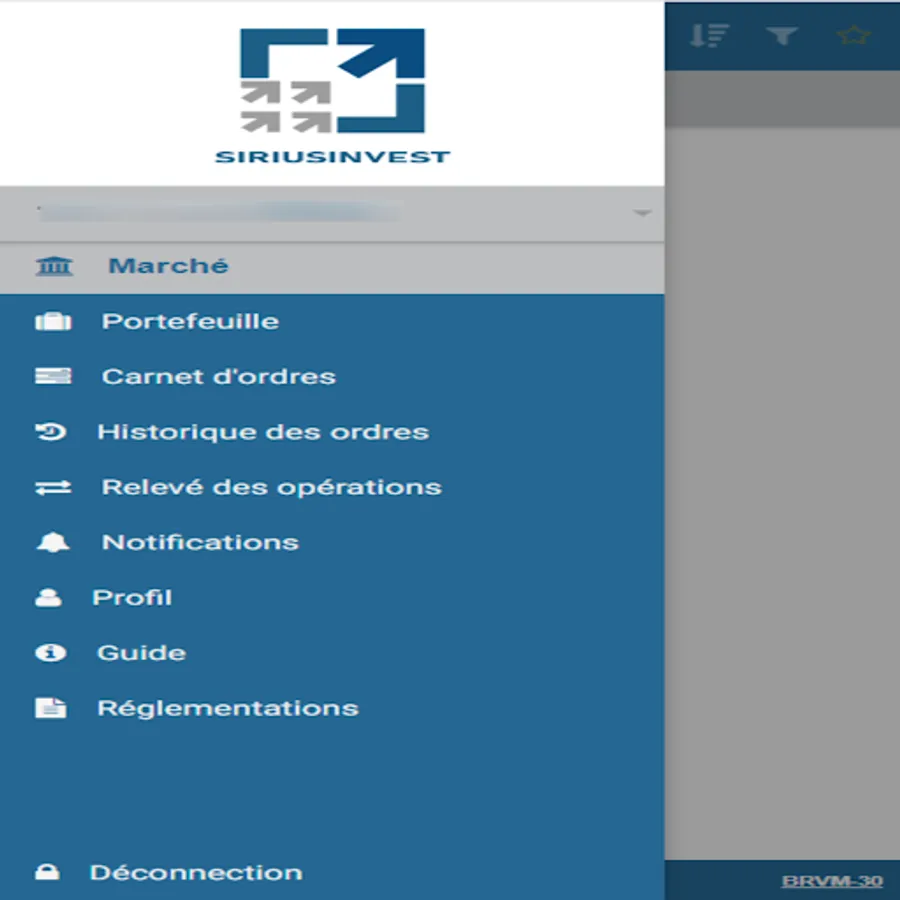The image size is (900, 900).
Task: View Notifications
Action: 200,542
